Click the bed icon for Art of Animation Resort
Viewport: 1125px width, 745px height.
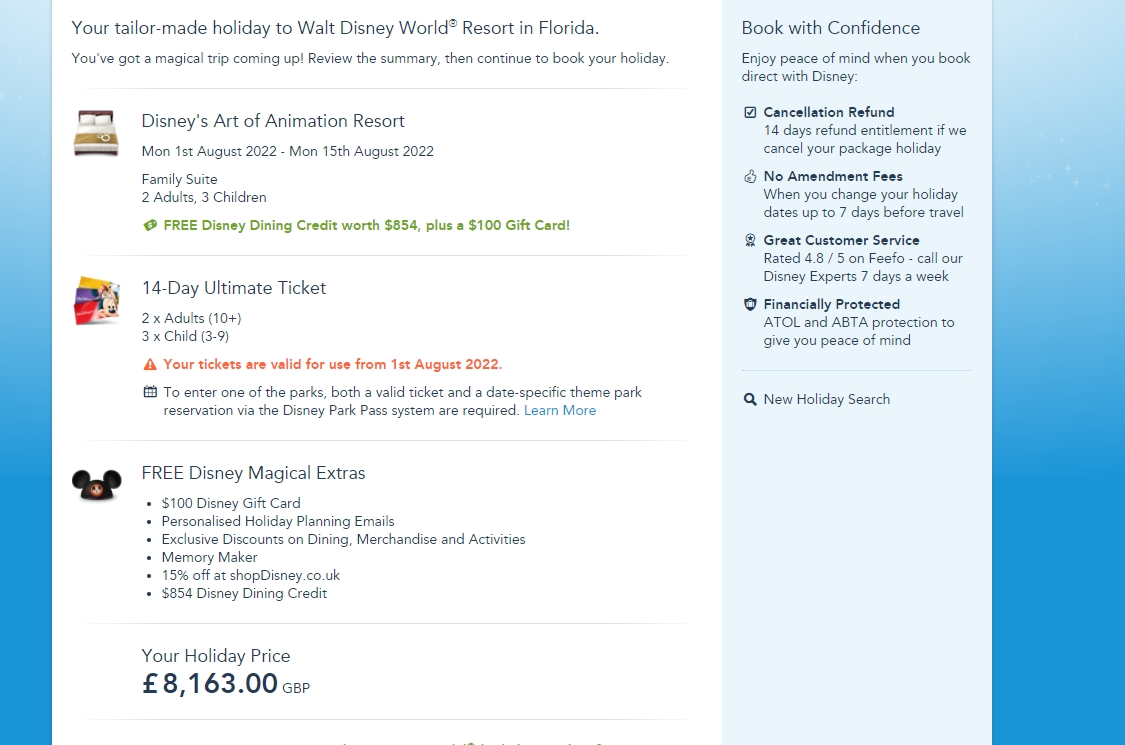[96, 133]
